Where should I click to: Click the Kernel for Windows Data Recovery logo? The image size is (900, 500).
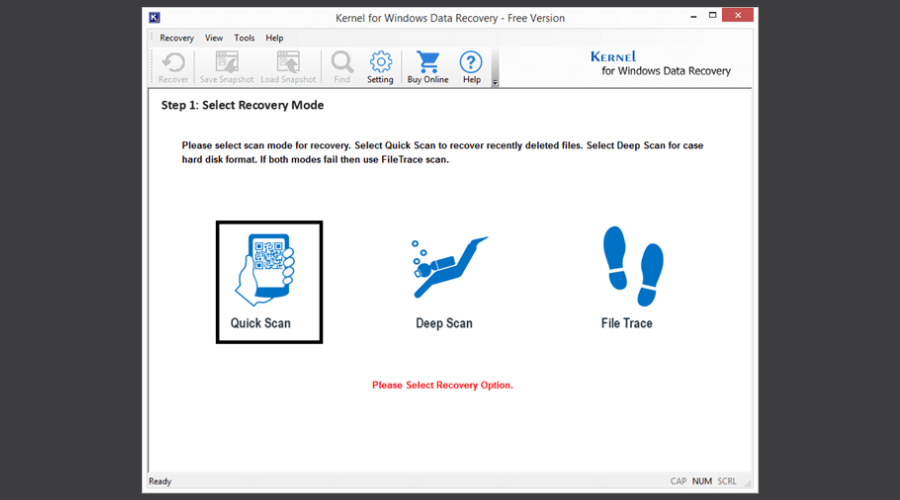click(661, 64)
